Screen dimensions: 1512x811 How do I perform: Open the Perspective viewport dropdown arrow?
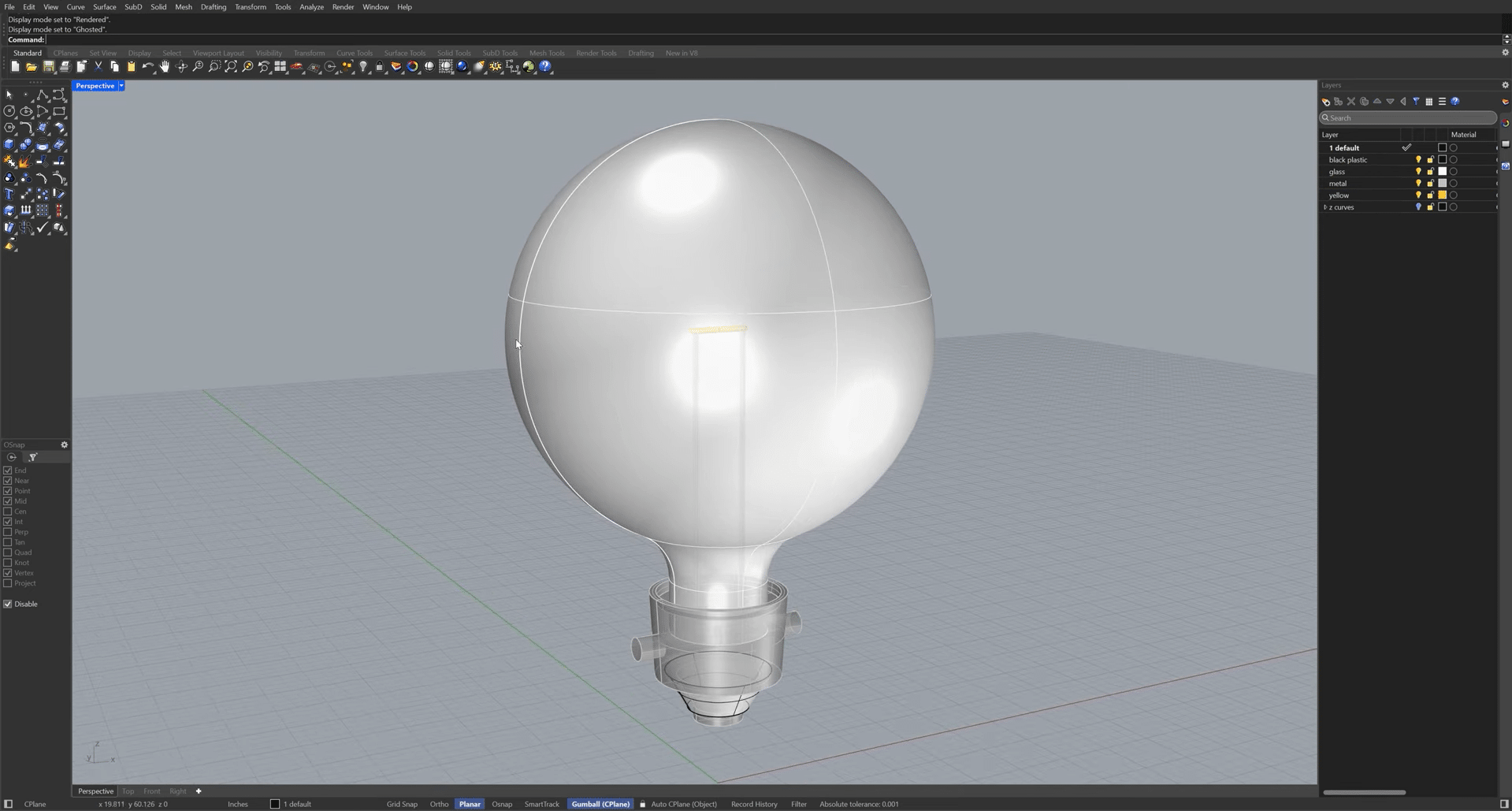coord(121,86)
